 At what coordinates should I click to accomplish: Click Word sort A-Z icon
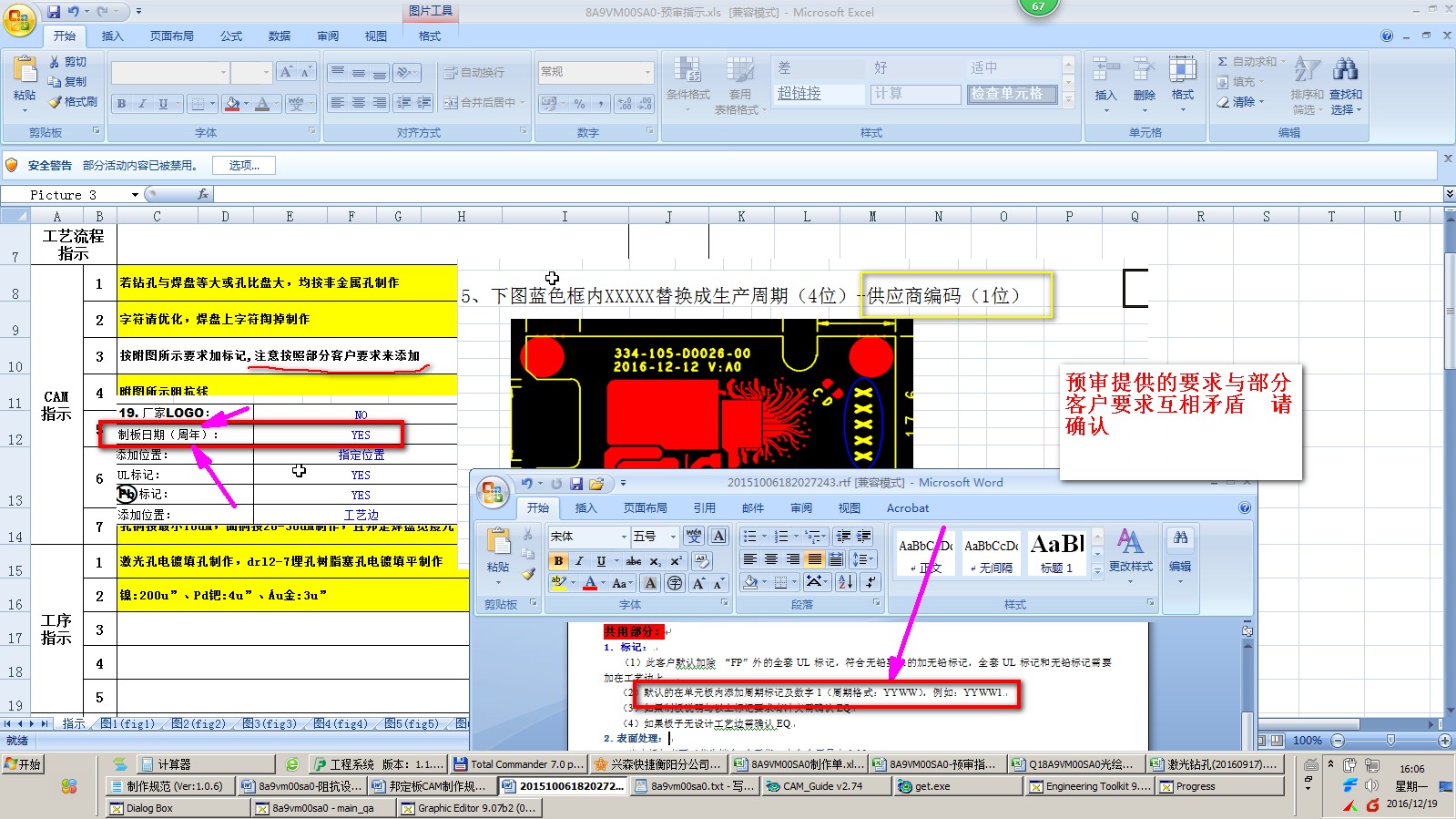[x=845, y=581]
